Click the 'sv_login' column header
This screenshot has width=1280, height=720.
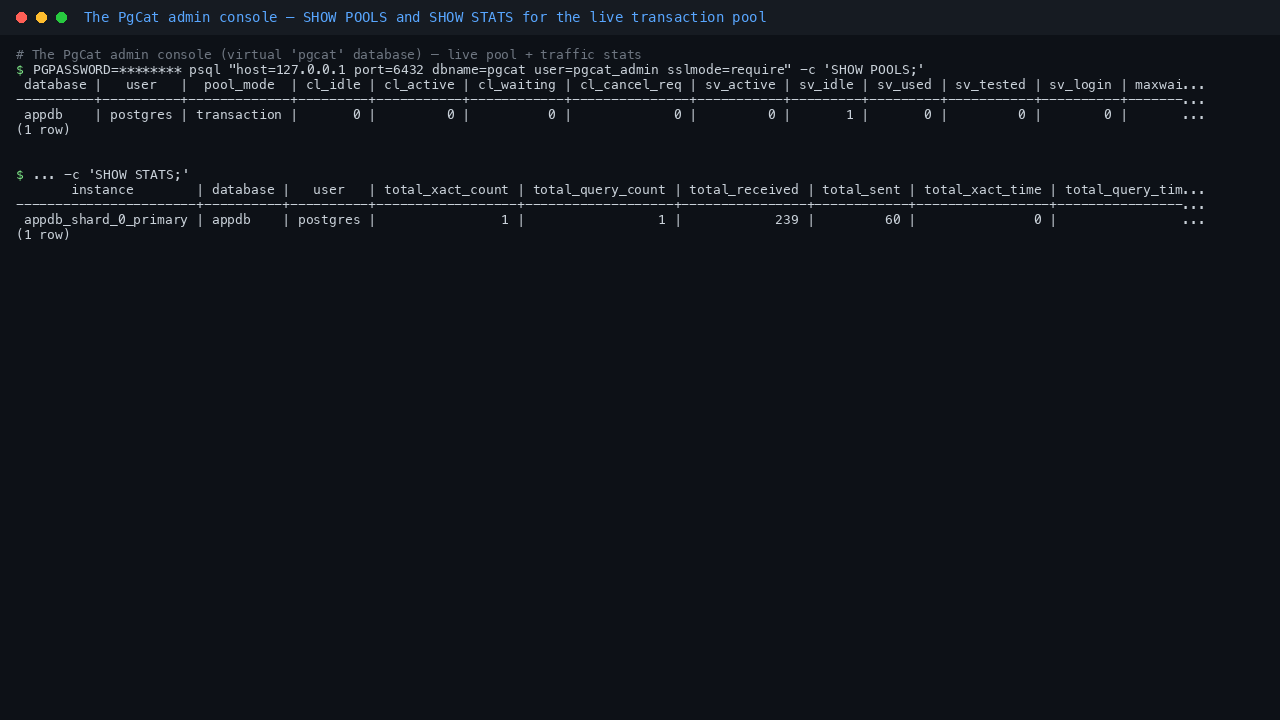click(1080, 84)
